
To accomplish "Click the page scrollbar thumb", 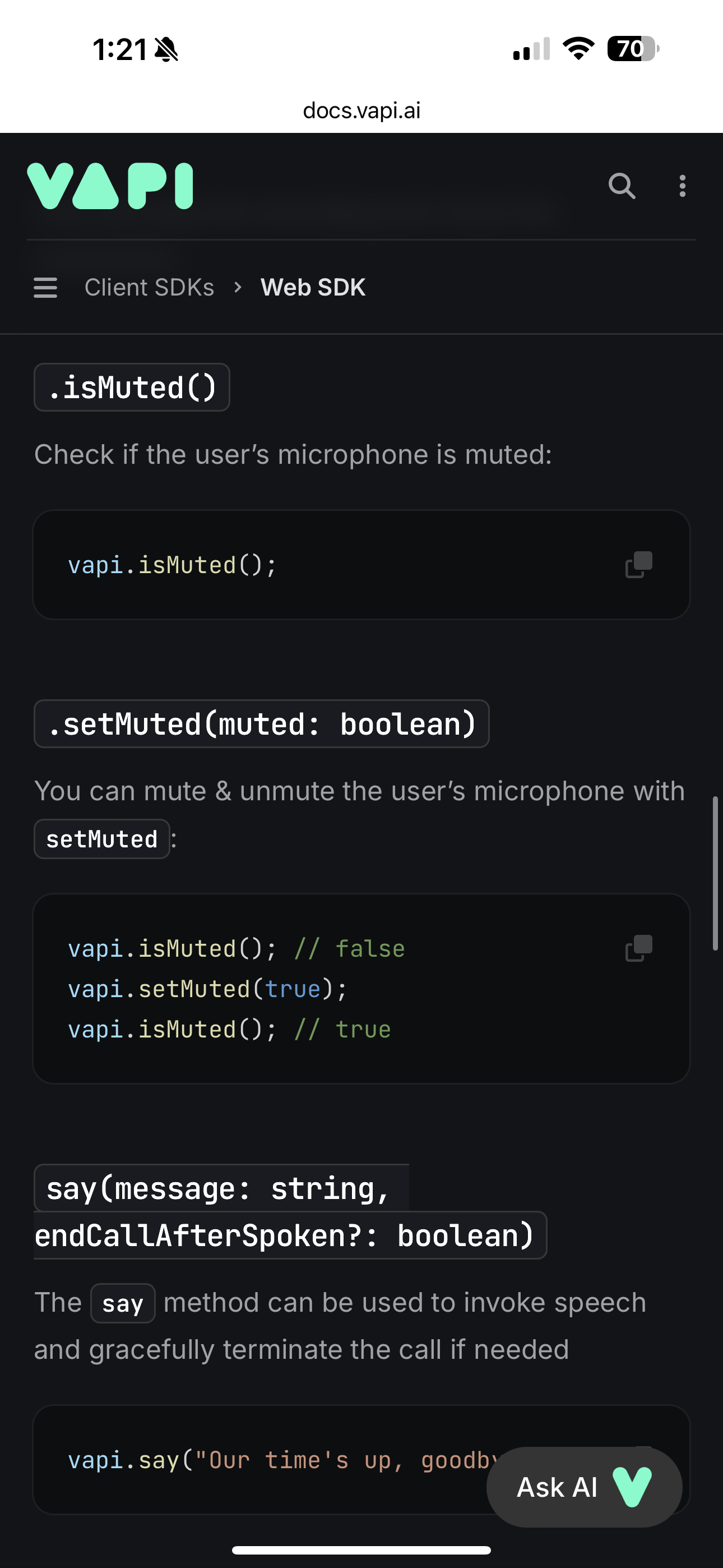I will (715, 873).
